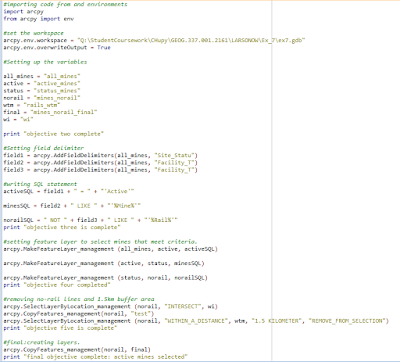Click the print "objective four completed" line
The height and width of the screenshot is (362, 400).
pyautogui.click(x=57, y=285)
